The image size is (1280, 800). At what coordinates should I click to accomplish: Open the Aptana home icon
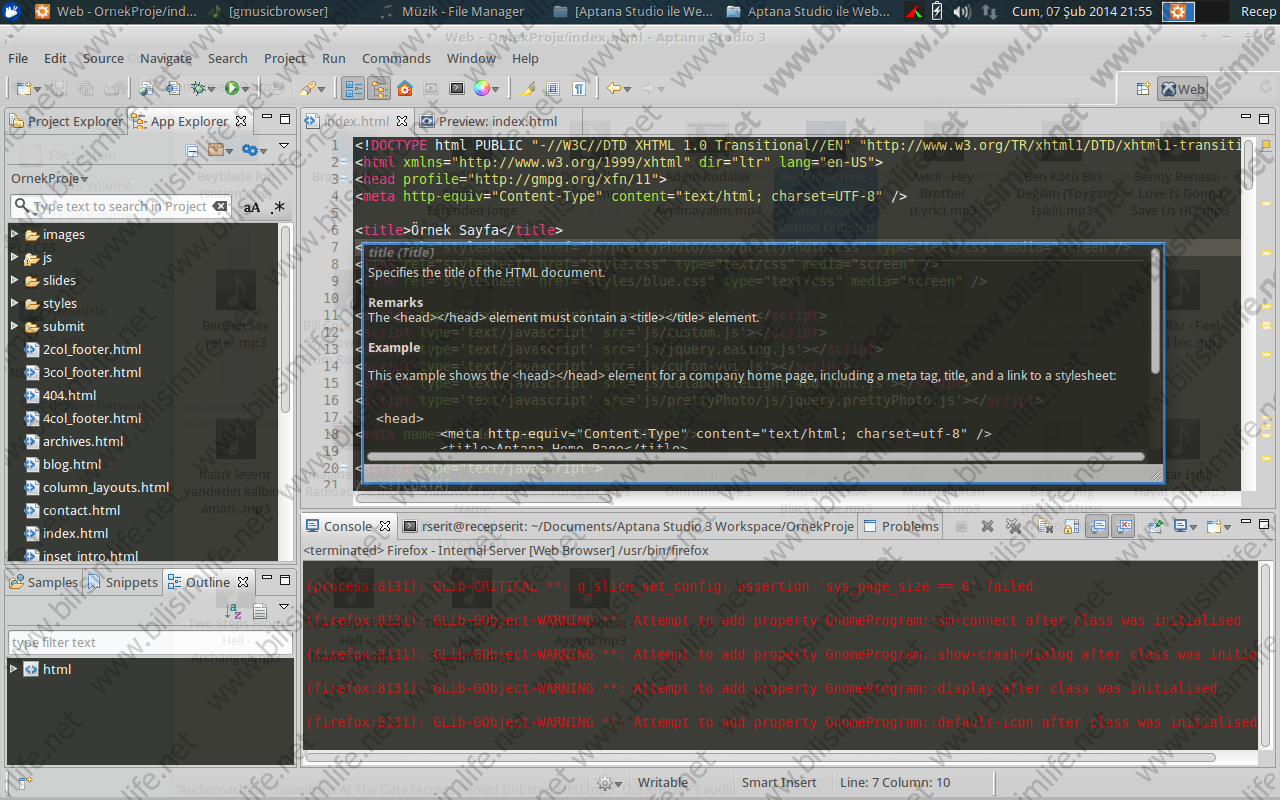tap(405, 88)
